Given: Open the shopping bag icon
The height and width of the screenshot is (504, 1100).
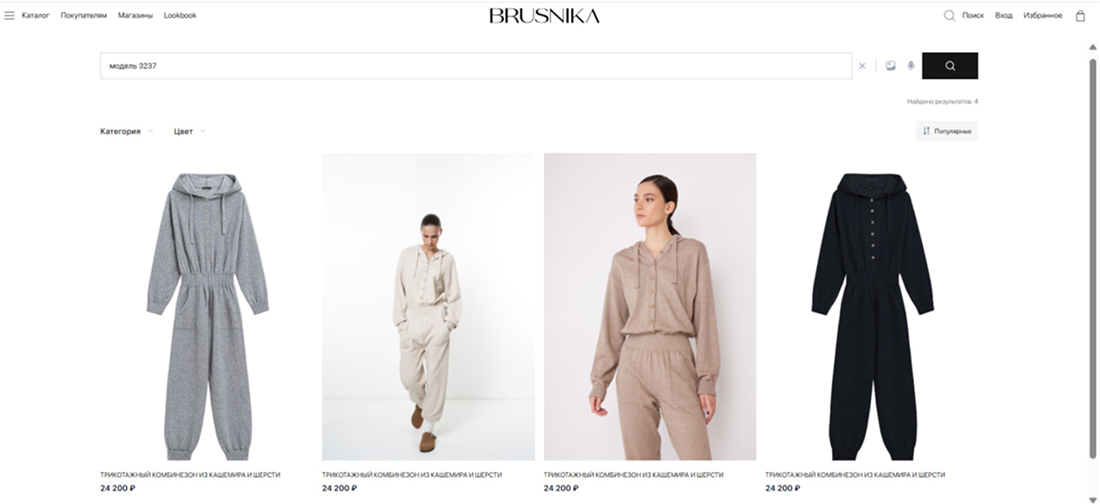Looking at the screenshot, I should 1080,15.
